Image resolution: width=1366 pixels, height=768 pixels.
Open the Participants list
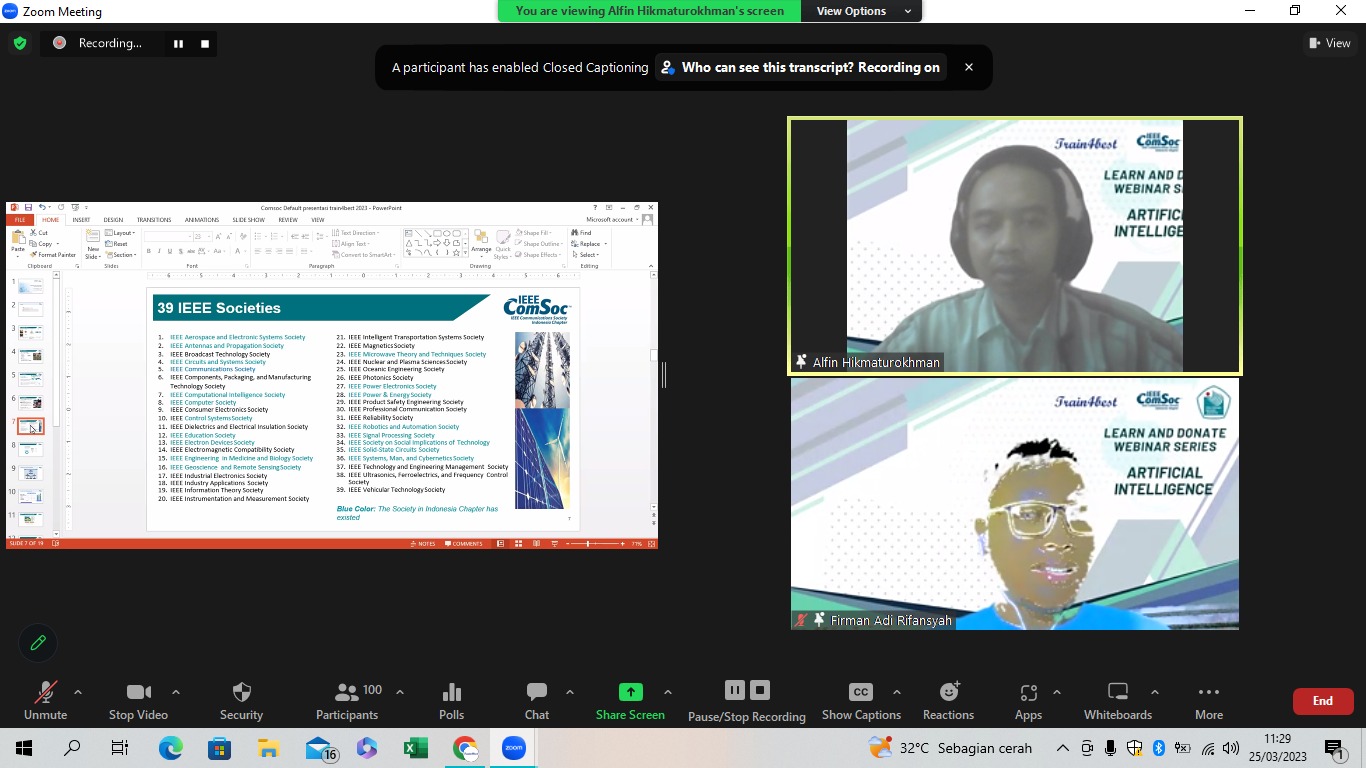coord(347,701)
